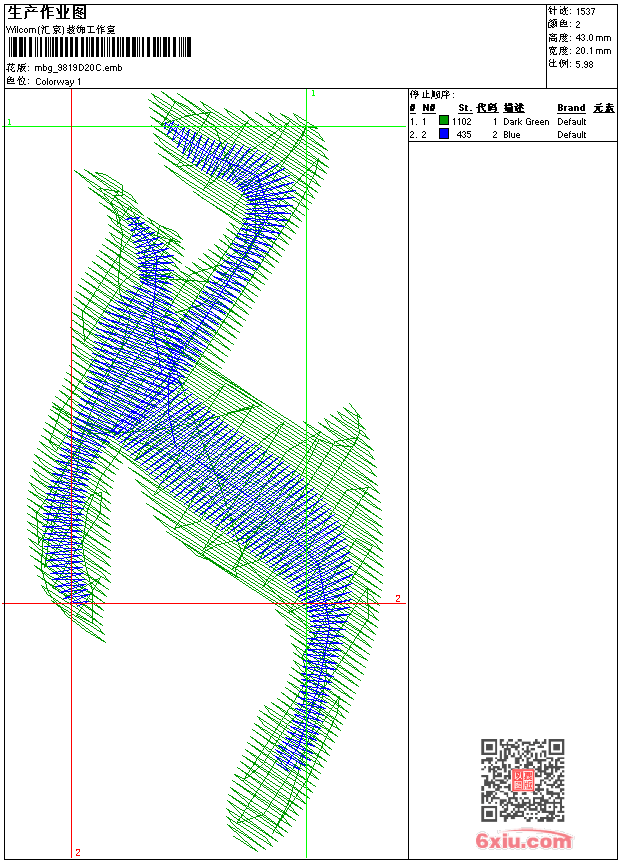Click the Dark Green color swatch
620x860 pixels.
pos(444,121)
